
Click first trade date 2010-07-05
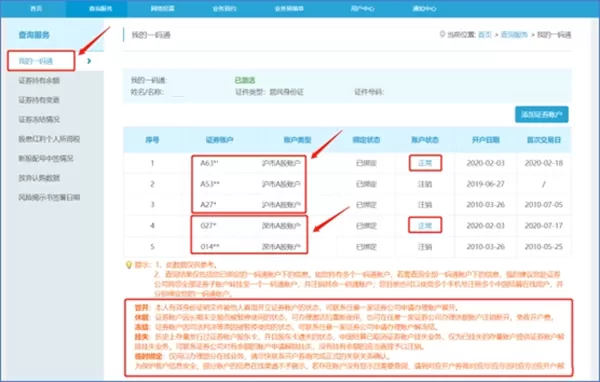pos(544,205)
